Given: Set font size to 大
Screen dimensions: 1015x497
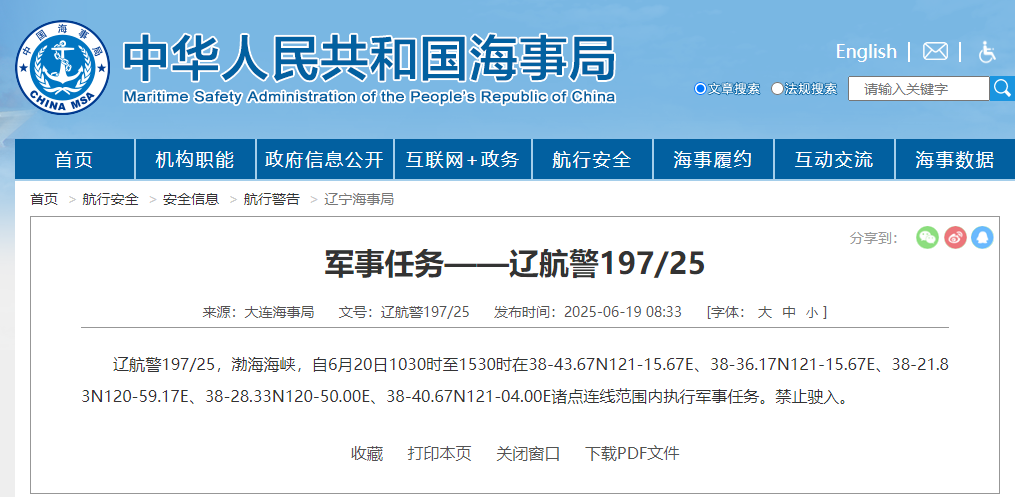Looking at the screenshot, I should (764, 312).
